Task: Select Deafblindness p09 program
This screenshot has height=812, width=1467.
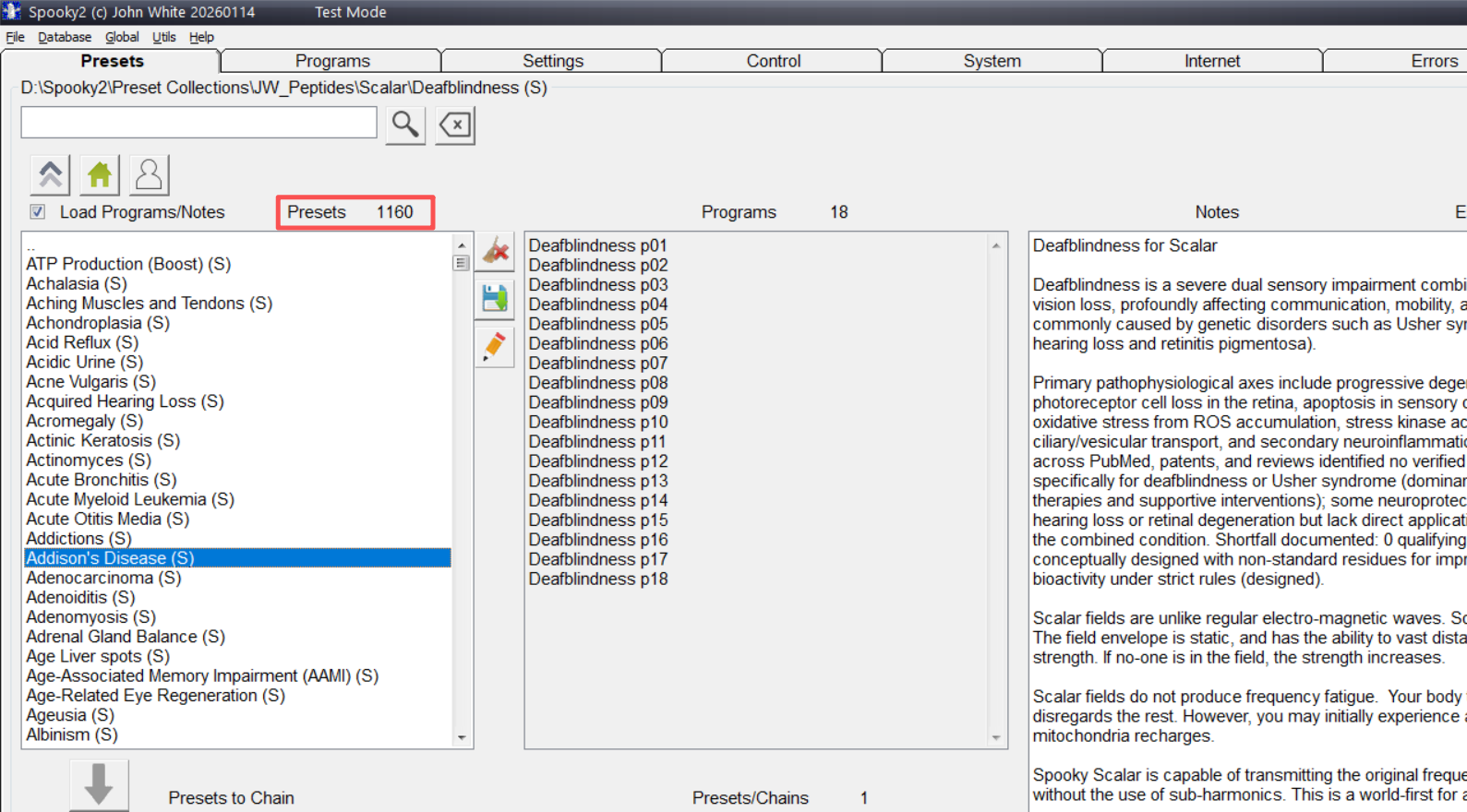Action: pos(598,402)
